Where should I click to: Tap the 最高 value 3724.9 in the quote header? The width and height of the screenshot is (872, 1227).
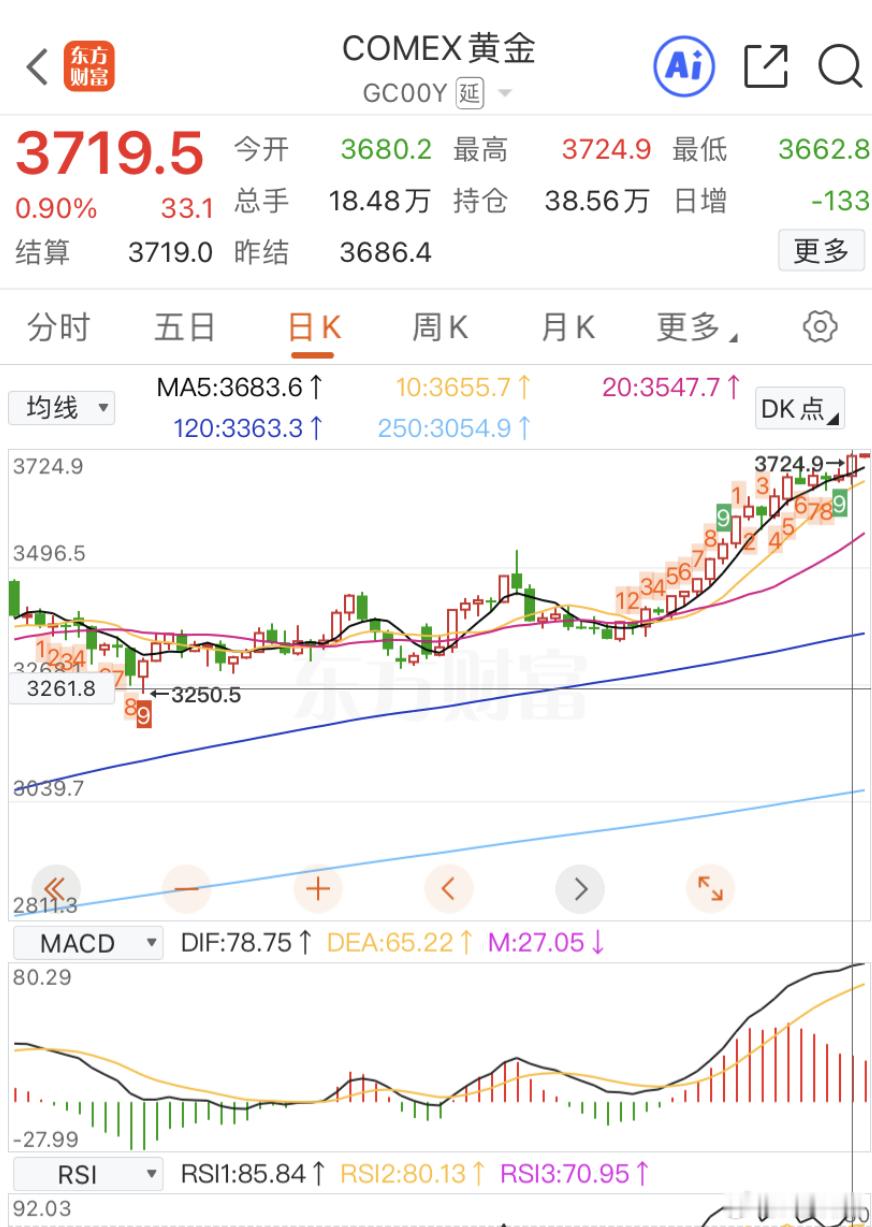click(606, 150)
